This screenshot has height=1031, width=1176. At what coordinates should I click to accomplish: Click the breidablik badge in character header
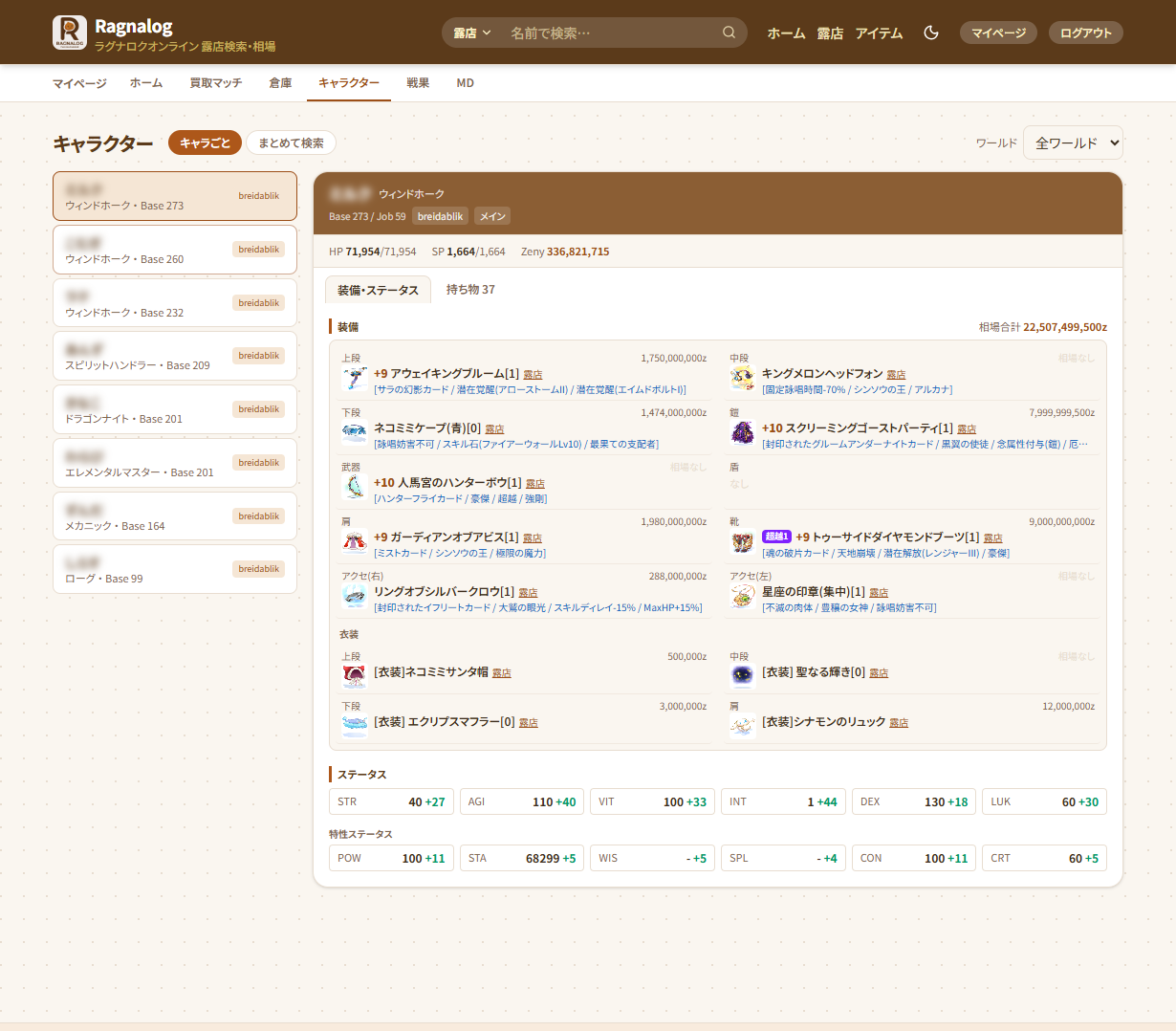click(x=440, y=216)
